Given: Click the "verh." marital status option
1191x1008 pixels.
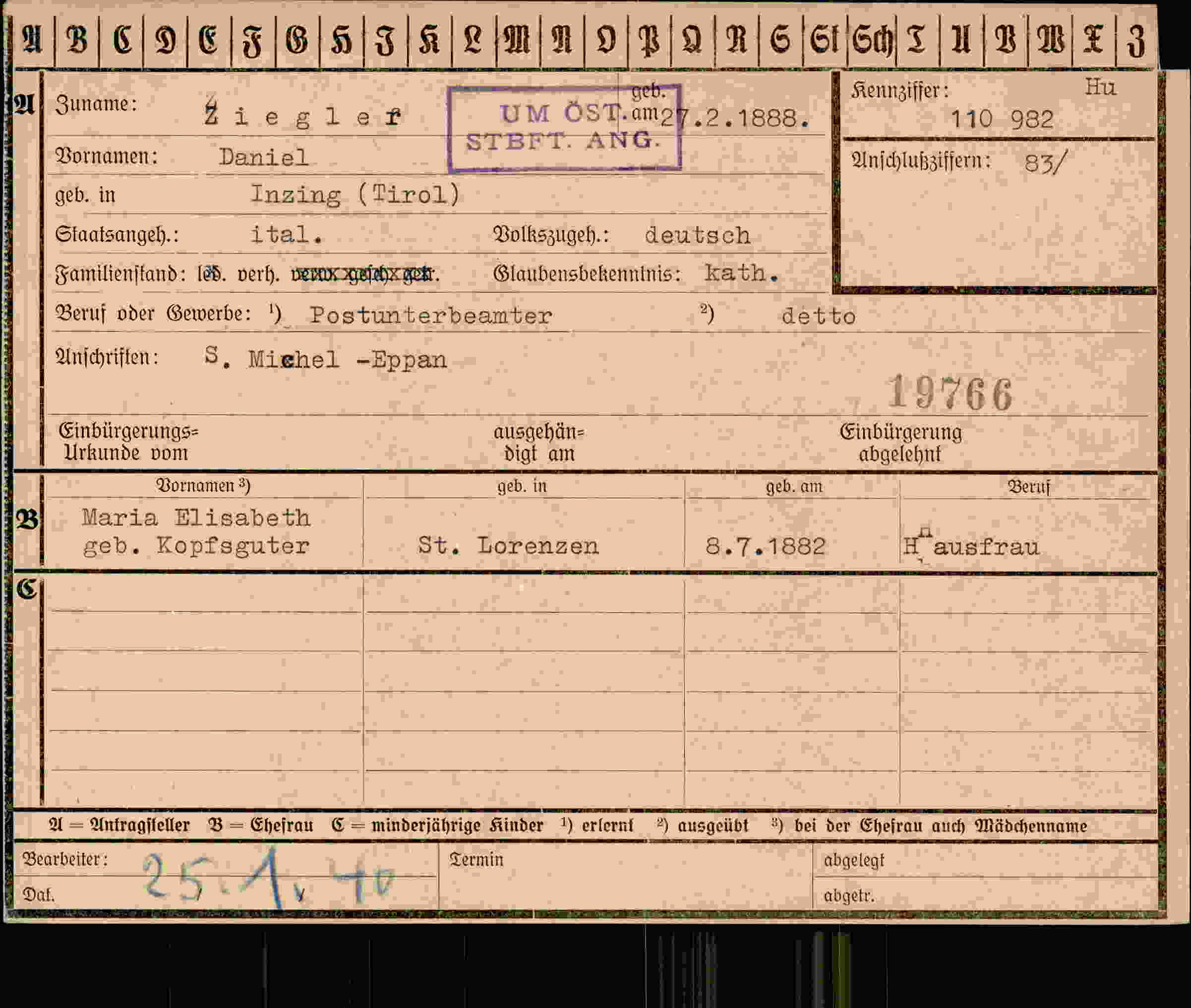Looking at the screenshot, I should pos(258,275).
